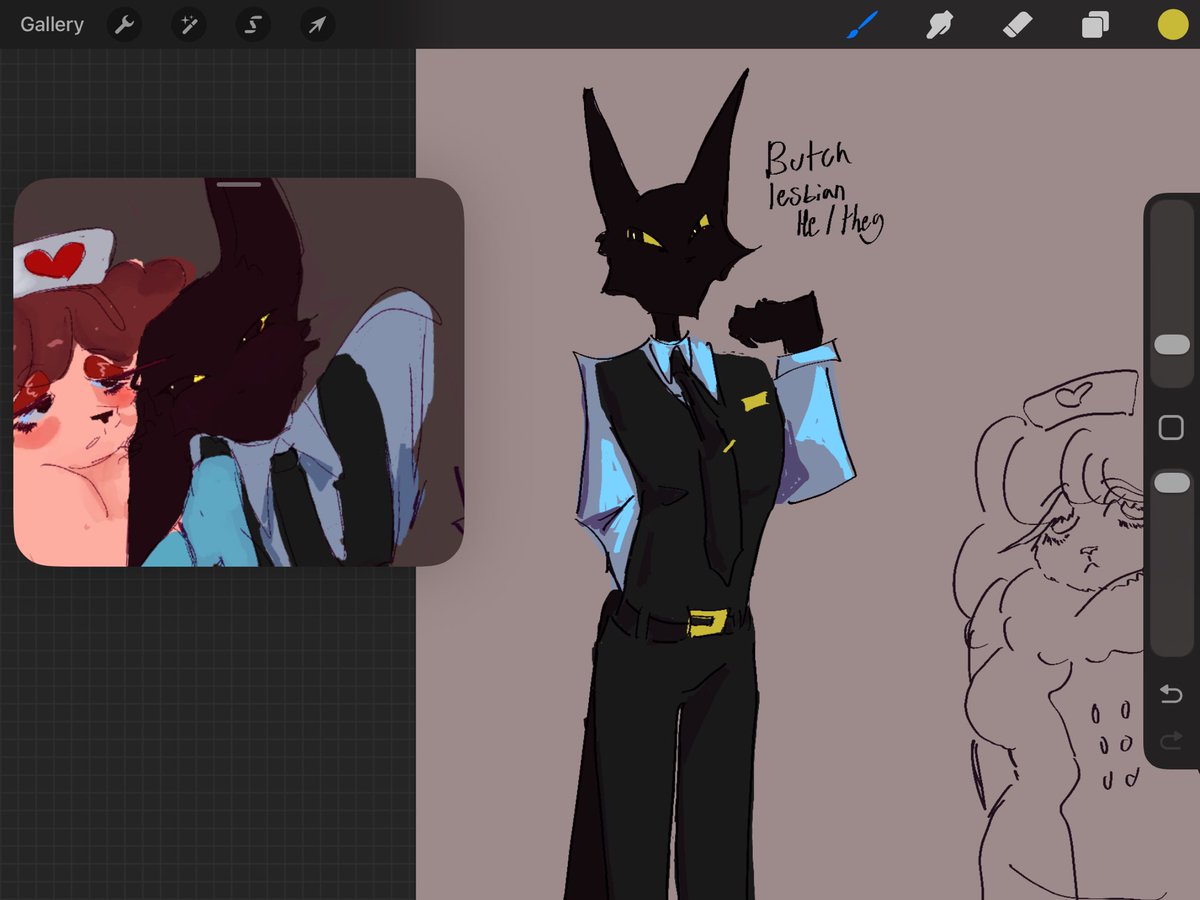Image resolution: width=1200 pixels, height=900 pixels.
Task: Adjust the brush size slider handle
Action: click(x=1172, y=345)
